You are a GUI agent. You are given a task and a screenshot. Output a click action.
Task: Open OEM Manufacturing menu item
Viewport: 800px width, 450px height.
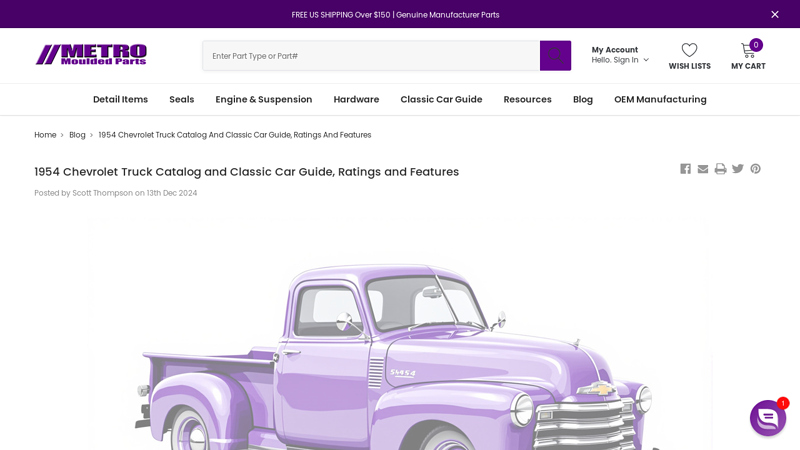(660, 99)
